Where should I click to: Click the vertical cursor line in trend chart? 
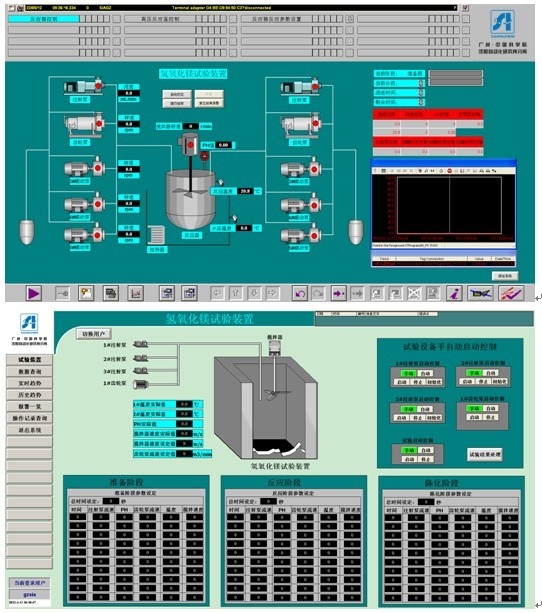(x=449, y=205)
